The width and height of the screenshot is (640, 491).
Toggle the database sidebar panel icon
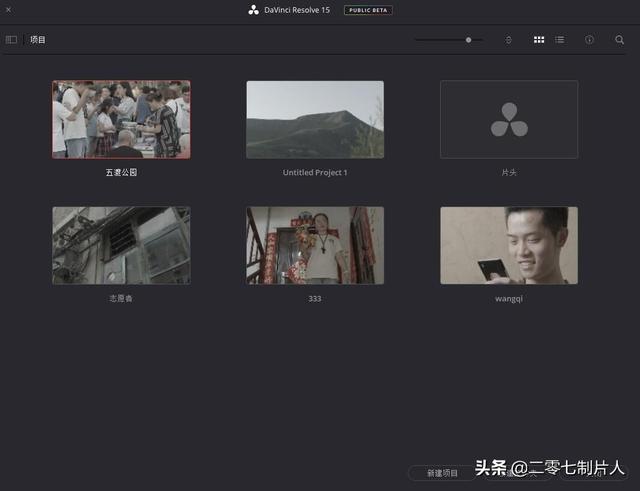12,40
